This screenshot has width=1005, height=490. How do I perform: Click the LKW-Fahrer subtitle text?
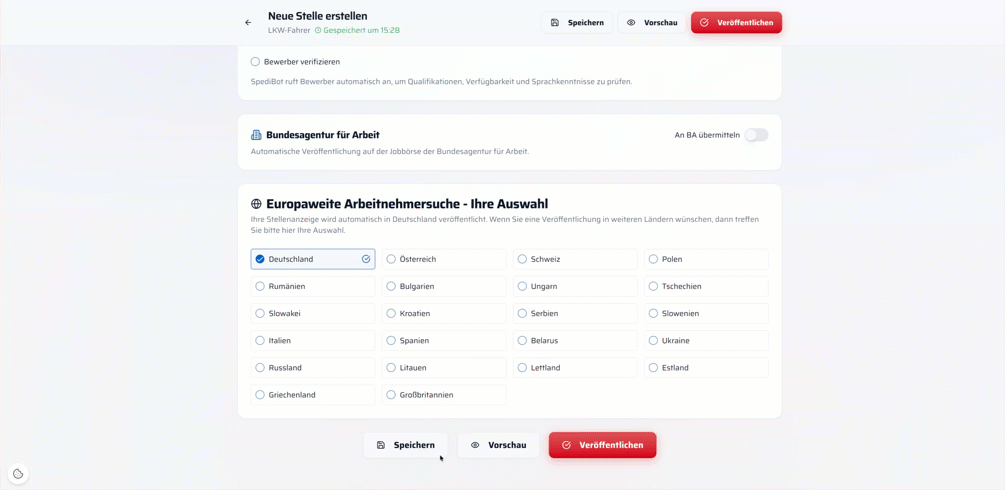[x=289, y=30]
